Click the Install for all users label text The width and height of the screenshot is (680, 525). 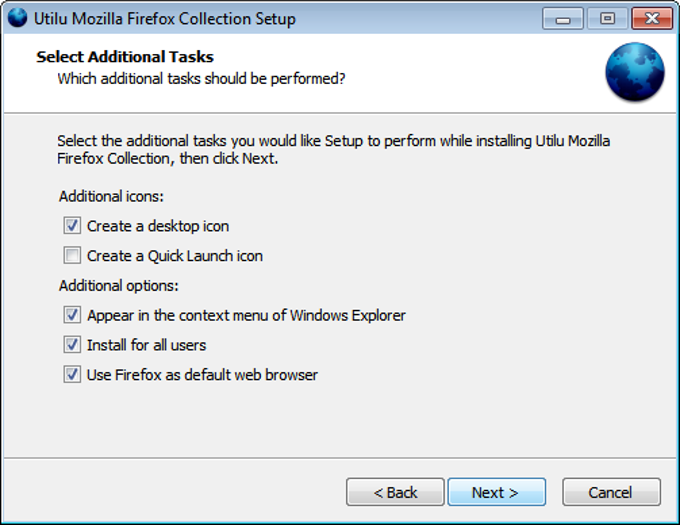point(147,345)
